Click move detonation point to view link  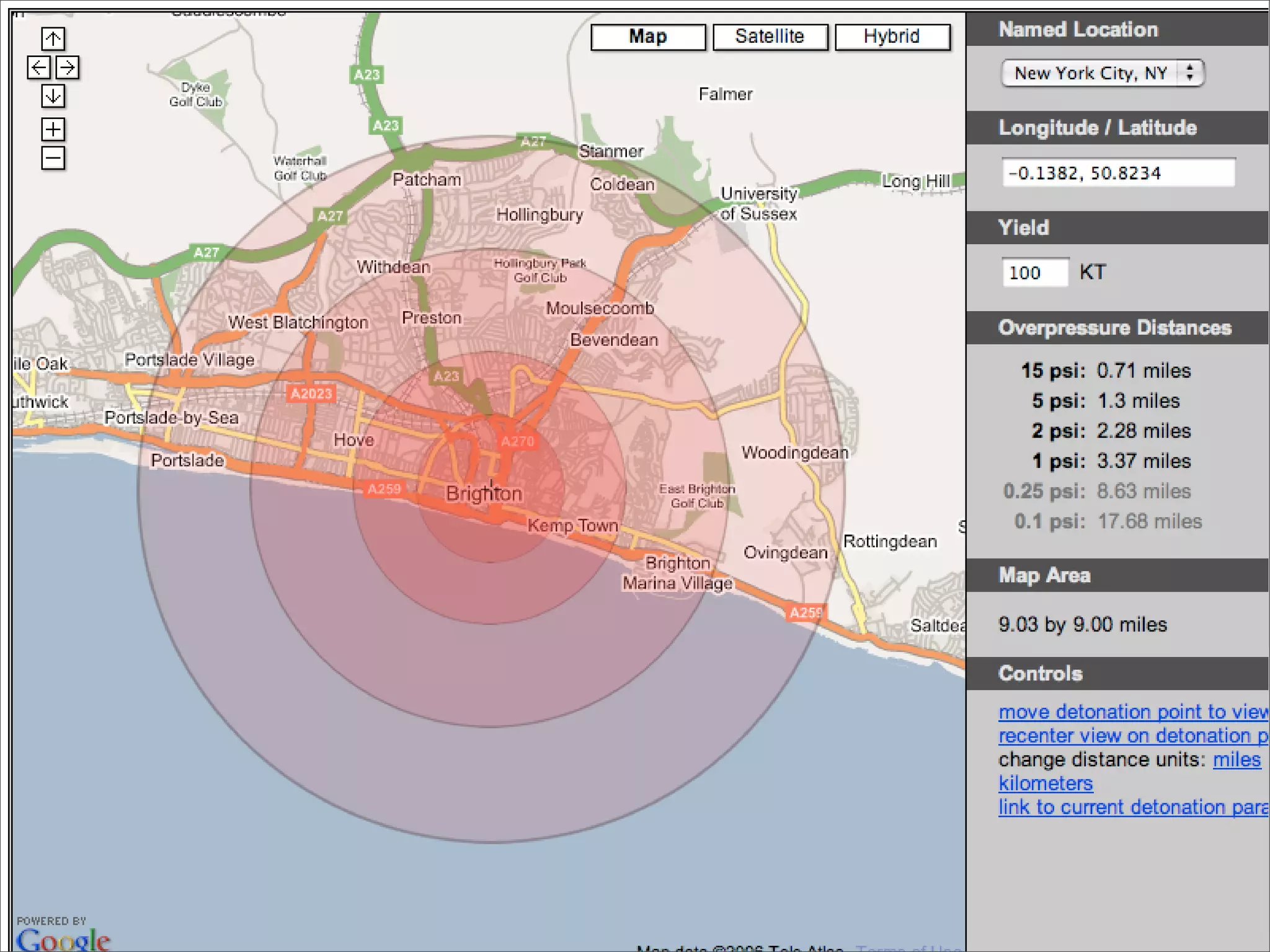pos(1132,712)
